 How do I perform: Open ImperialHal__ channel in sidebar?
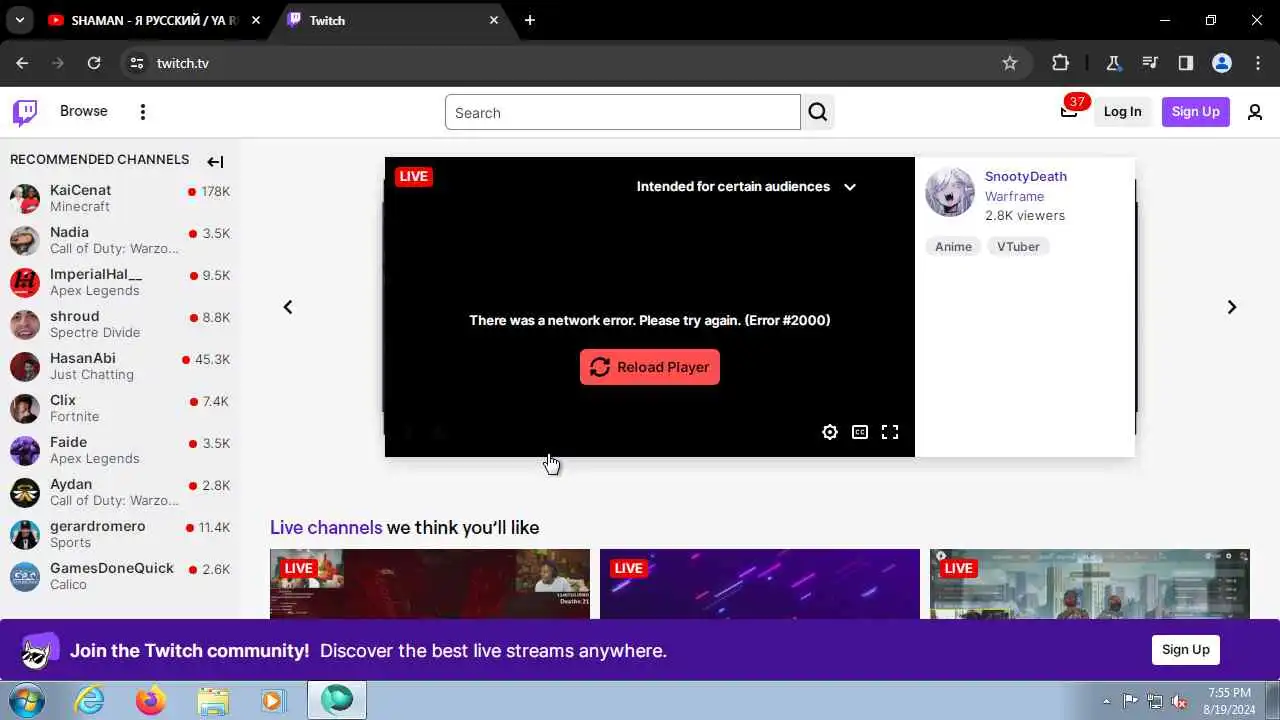click(120, 282)
